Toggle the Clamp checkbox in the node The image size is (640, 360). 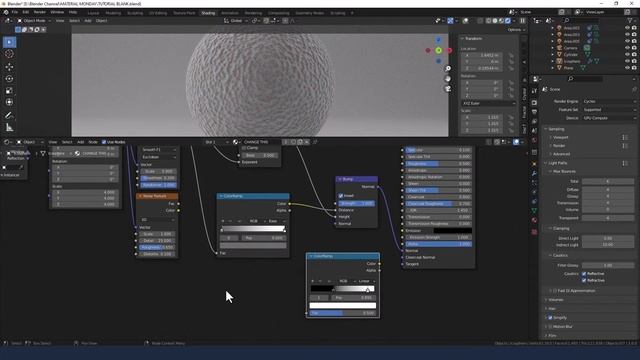tap(244, 148)
